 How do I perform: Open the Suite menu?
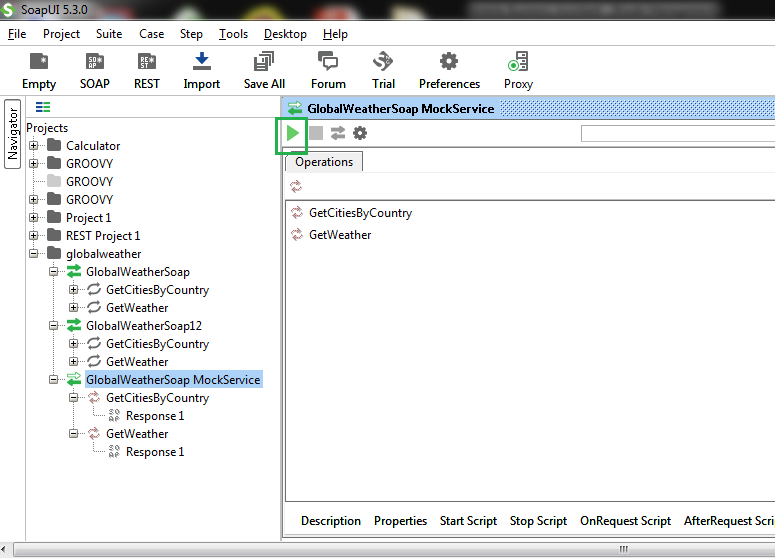109,34
